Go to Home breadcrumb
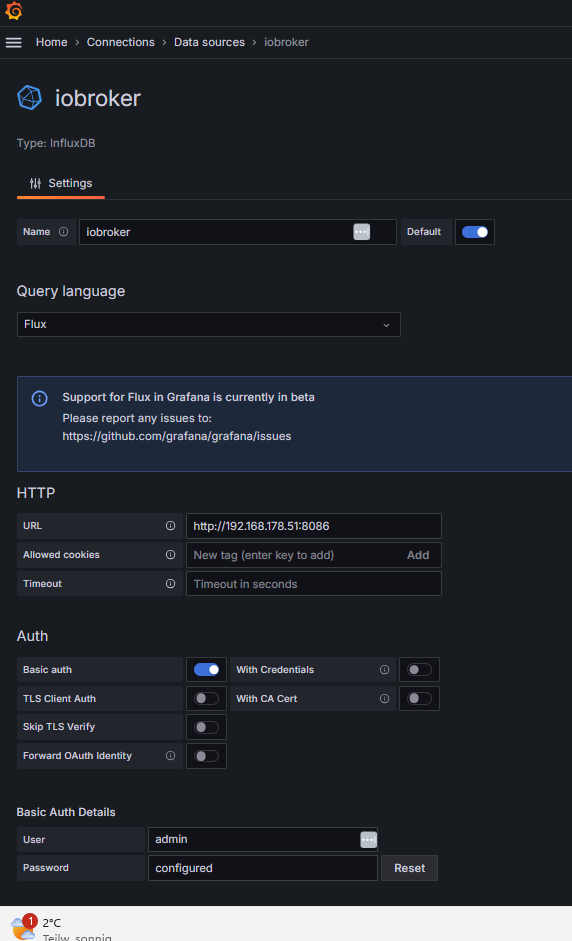The width and height of the screenshot is (572, 941). point(52,43)
